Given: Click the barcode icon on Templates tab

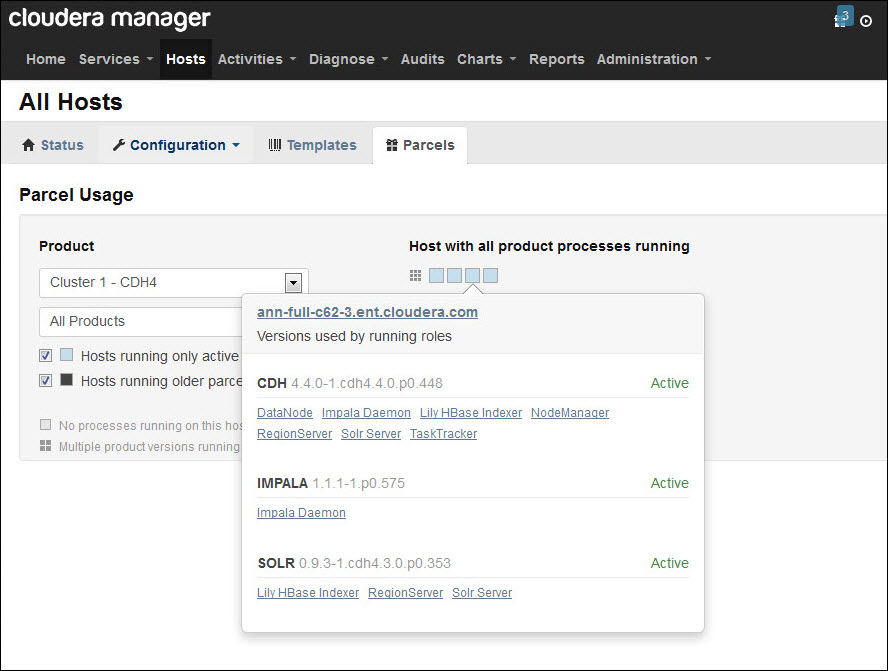Looking at the screenshot, I should [275, 145].
